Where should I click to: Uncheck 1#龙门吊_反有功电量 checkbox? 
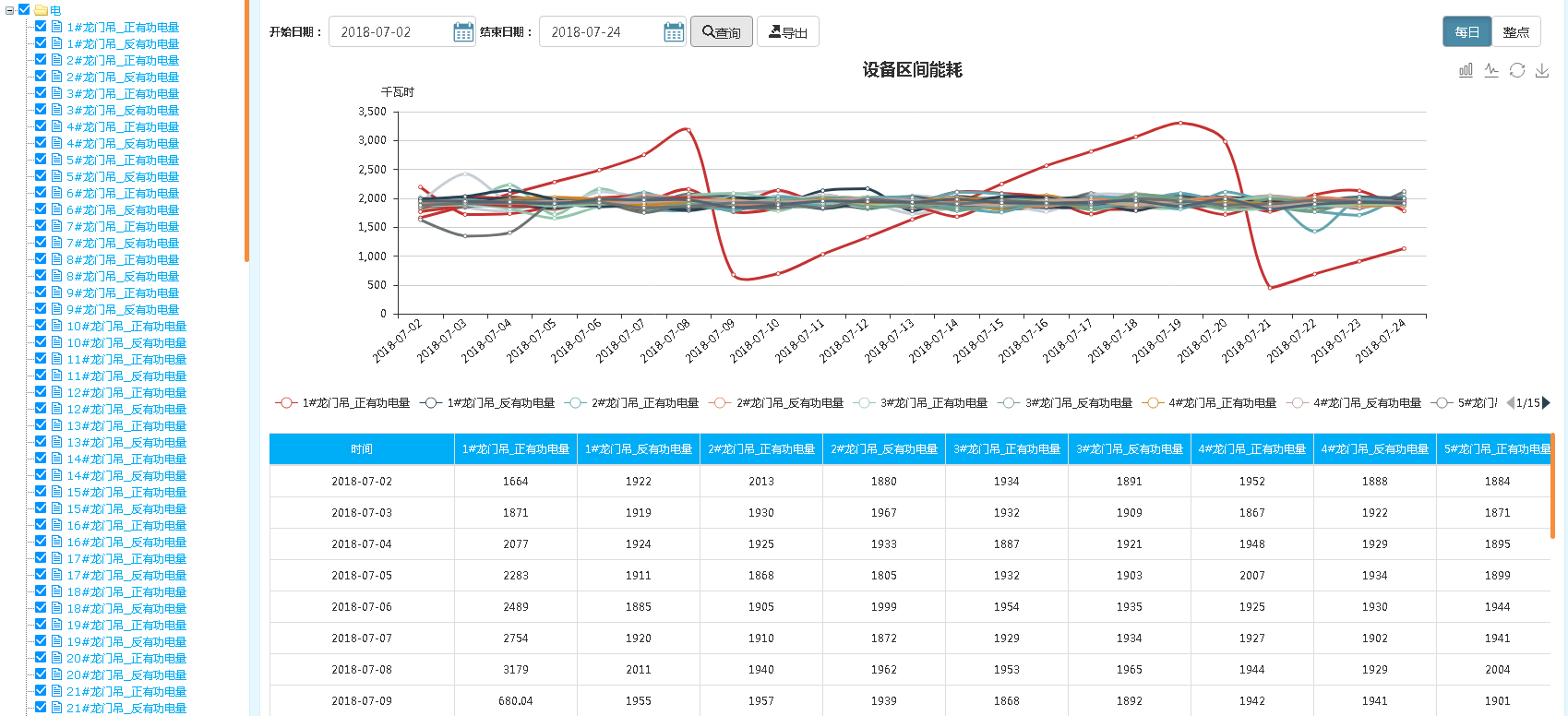(x=41, y=42)
